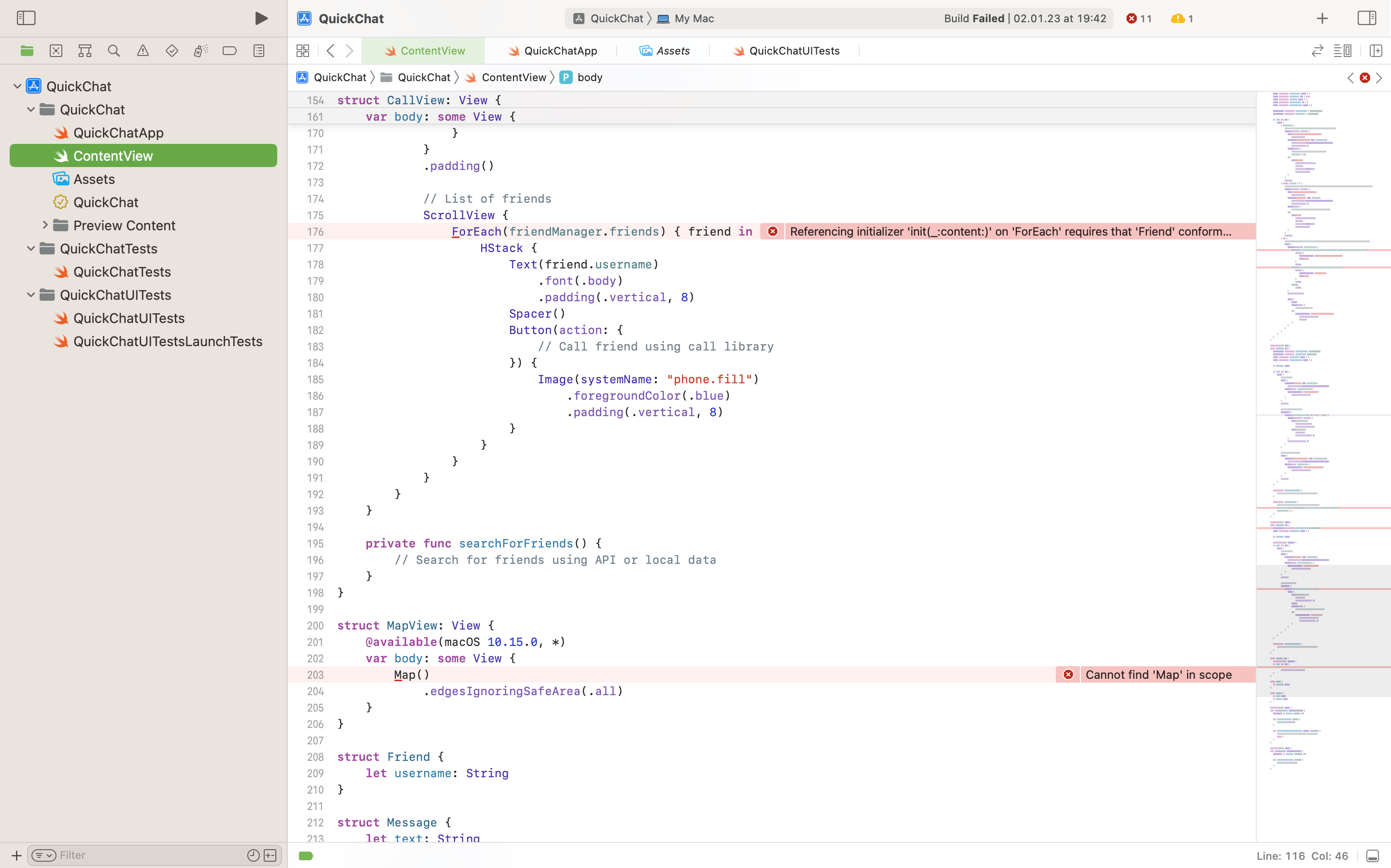Go forward in editor history

point(349,51)
